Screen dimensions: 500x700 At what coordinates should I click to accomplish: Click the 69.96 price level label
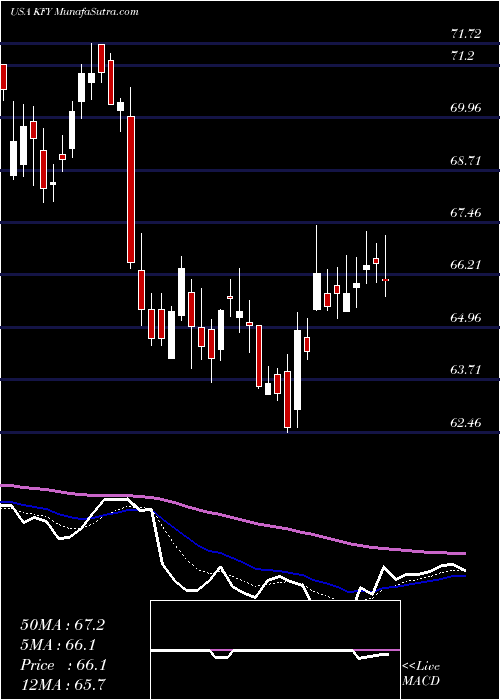tap(466, 108)
